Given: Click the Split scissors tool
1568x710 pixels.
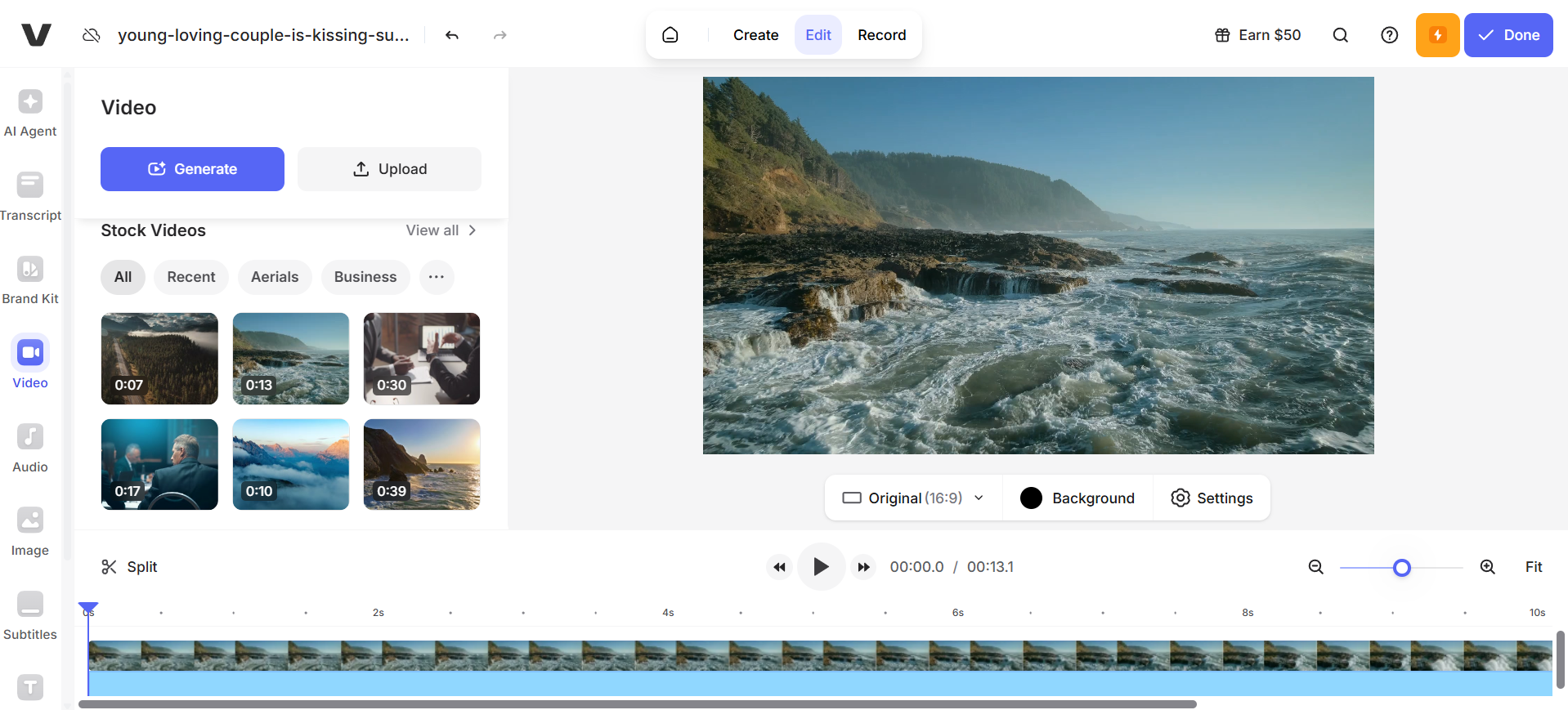Looking at the screenshot, I should click(129, 567).
